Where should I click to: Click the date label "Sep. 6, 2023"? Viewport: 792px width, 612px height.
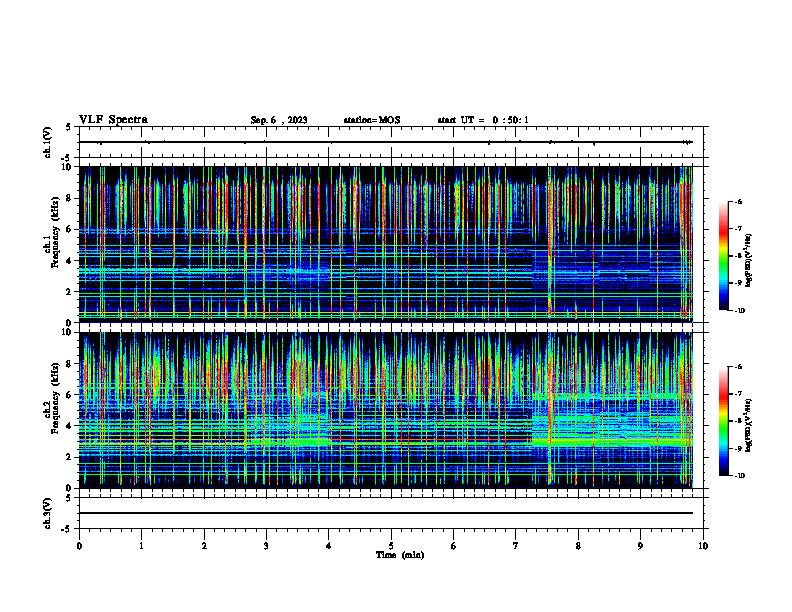(x=279, y=120)
